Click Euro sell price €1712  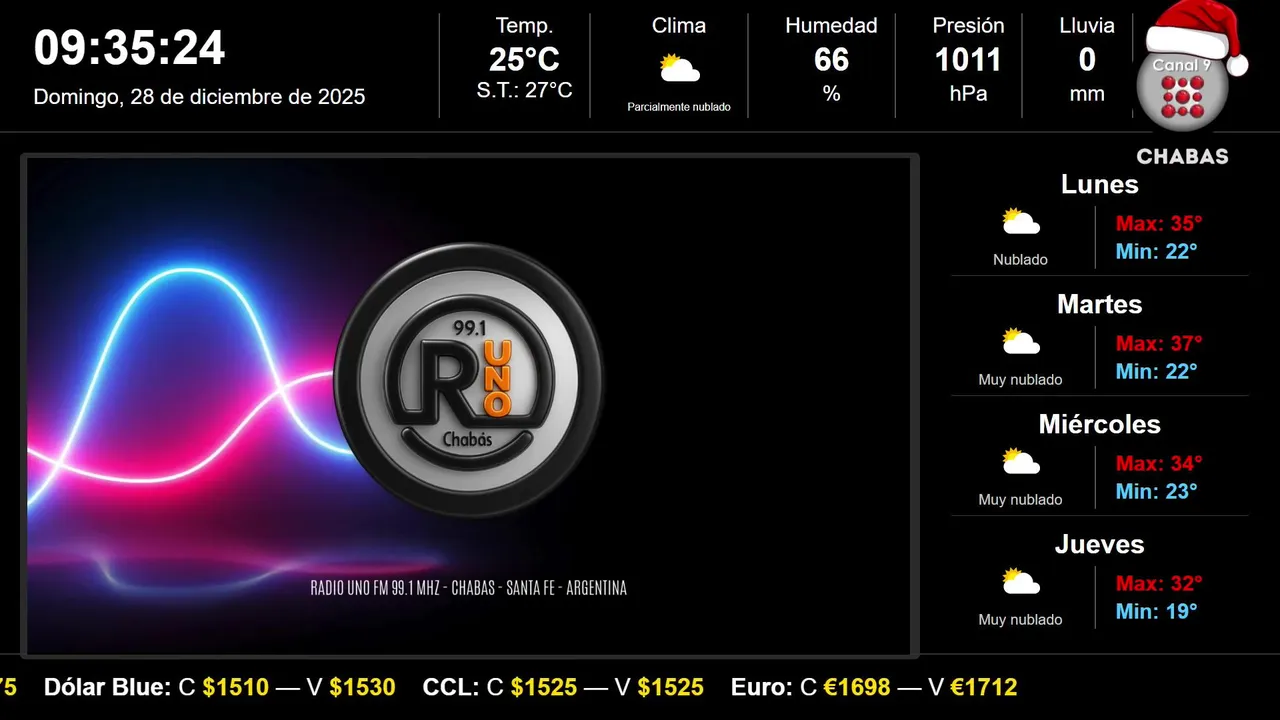[984, 687]
